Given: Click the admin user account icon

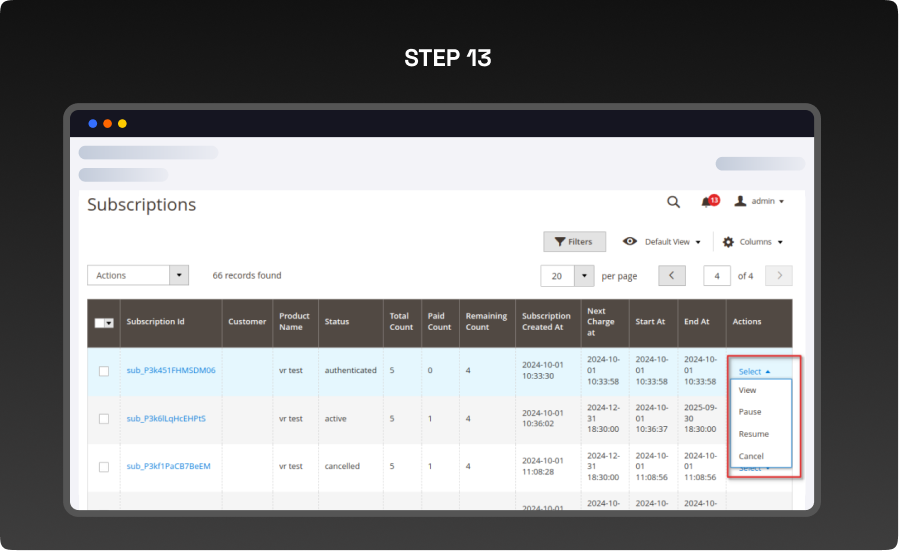Looking at the screenshot, I should tap(740, 201).
